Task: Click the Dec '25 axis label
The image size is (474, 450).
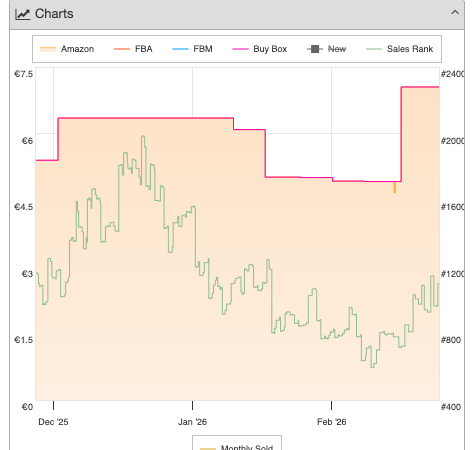Action: 53,422
